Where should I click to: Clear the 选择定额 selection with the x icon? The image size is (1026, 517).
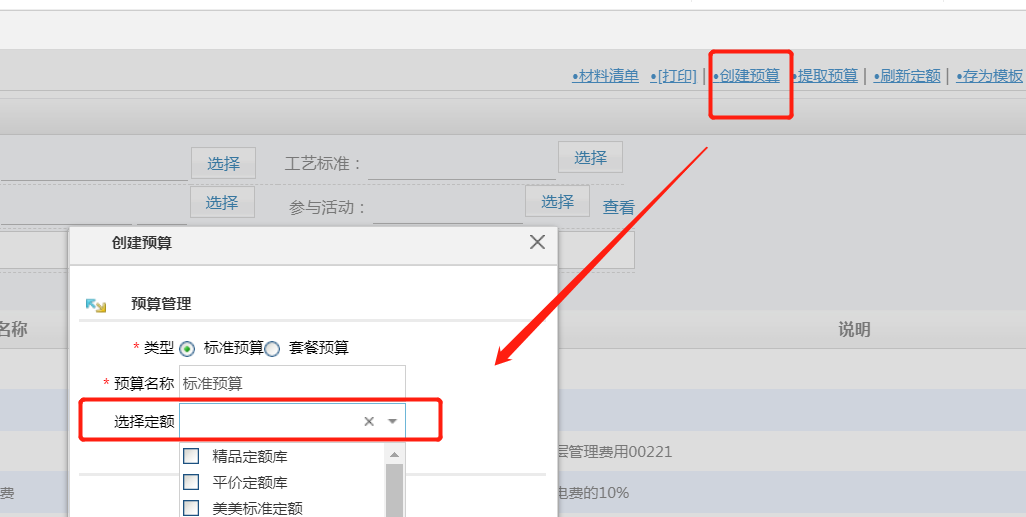pyautogui.click(x=369, y=422)
